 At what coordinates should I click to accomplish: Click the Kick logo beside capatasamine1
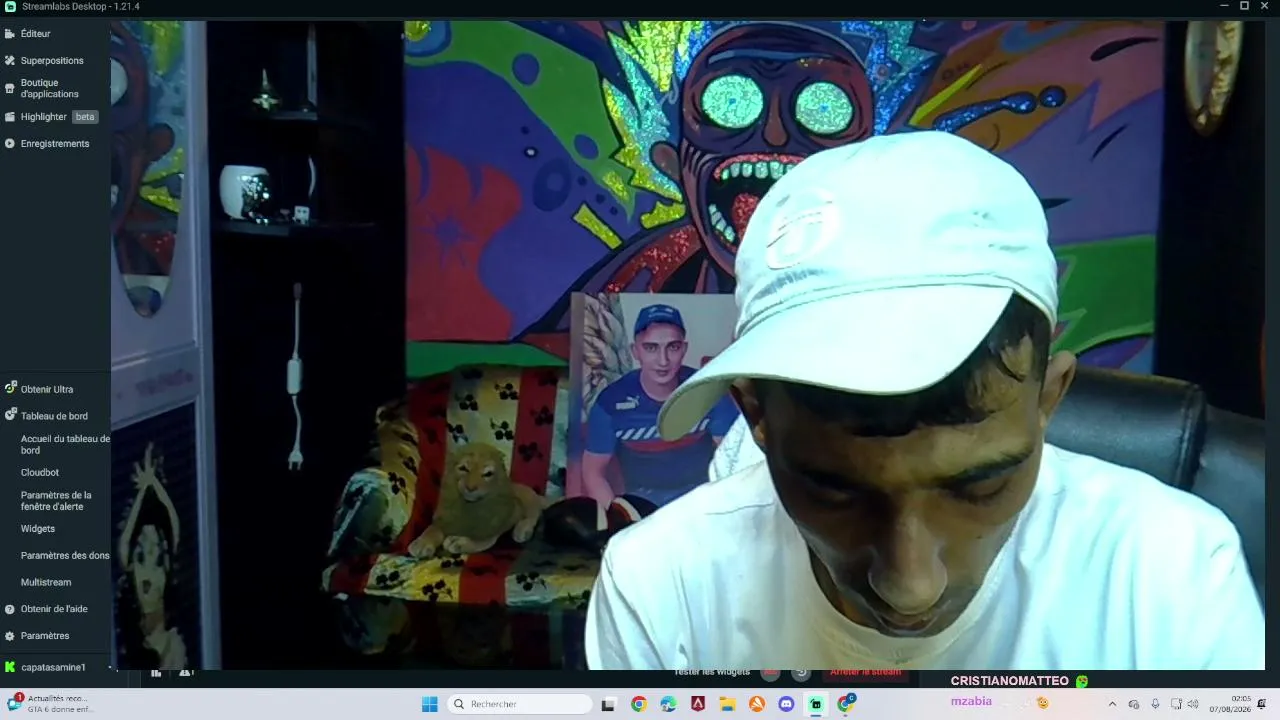coord(10,667)
